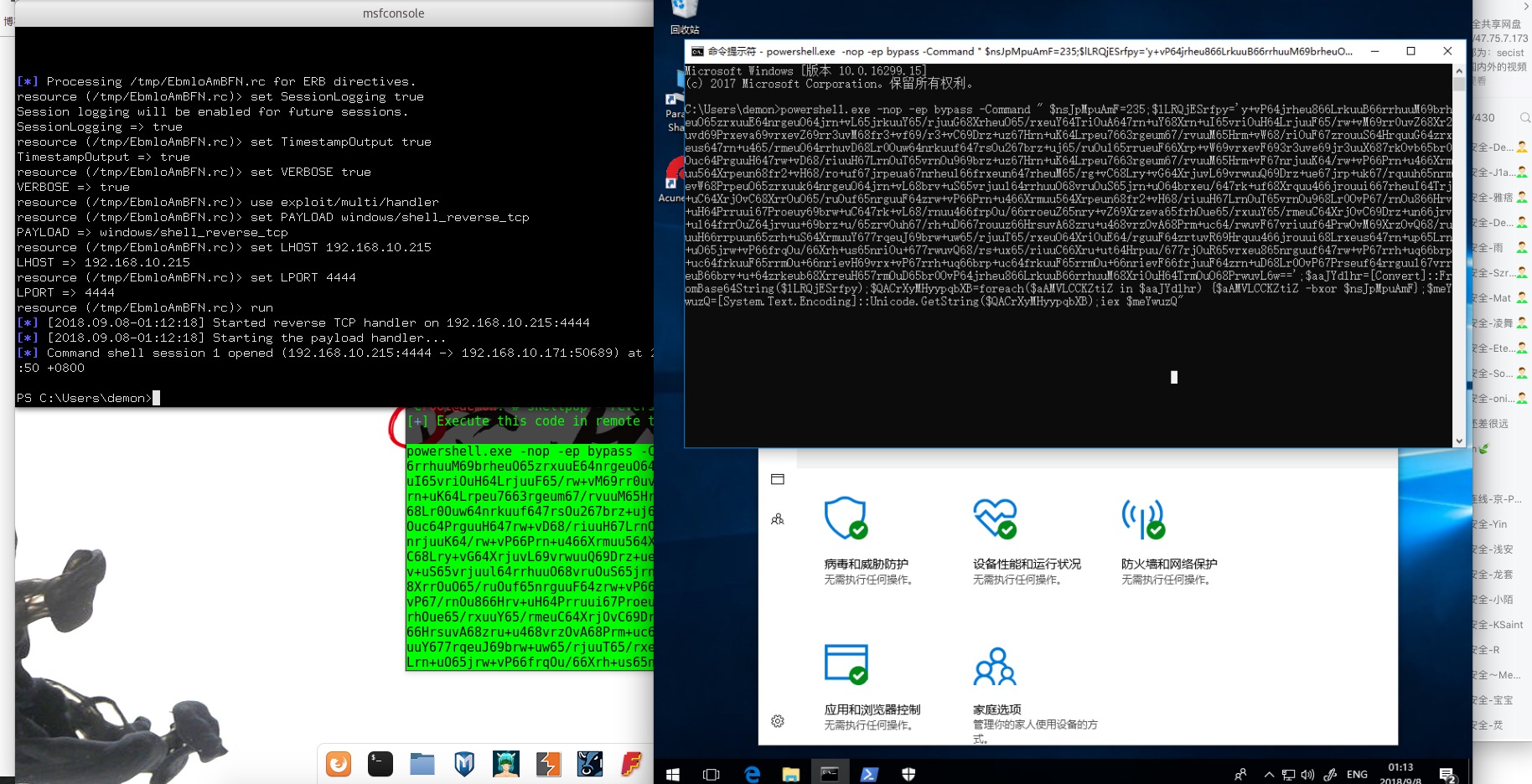Open Virus and threat protection tile

point(868,540)
